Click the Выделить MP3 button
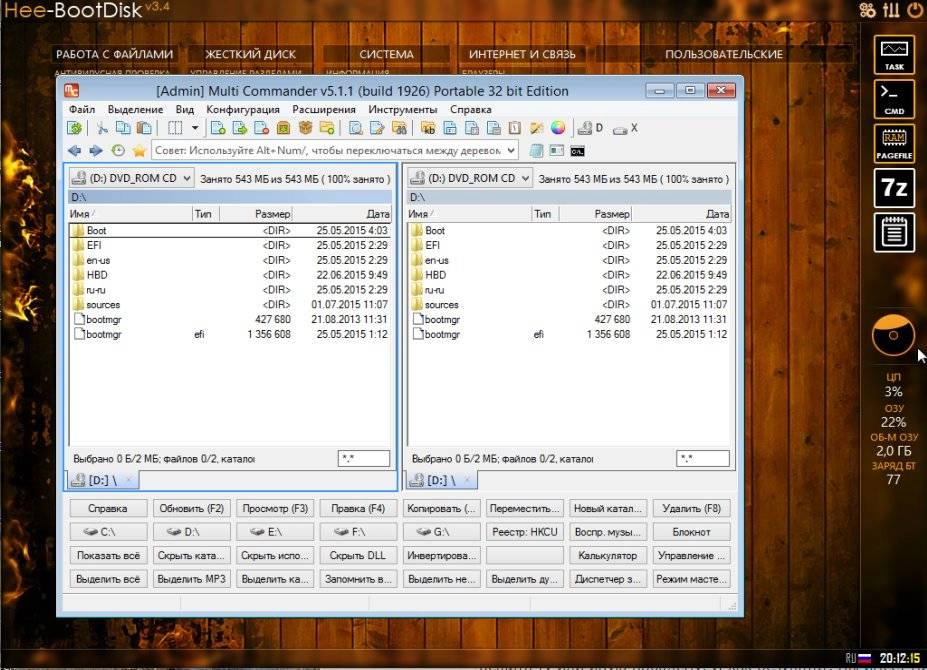927x670 pixels. tap(192, 579)
